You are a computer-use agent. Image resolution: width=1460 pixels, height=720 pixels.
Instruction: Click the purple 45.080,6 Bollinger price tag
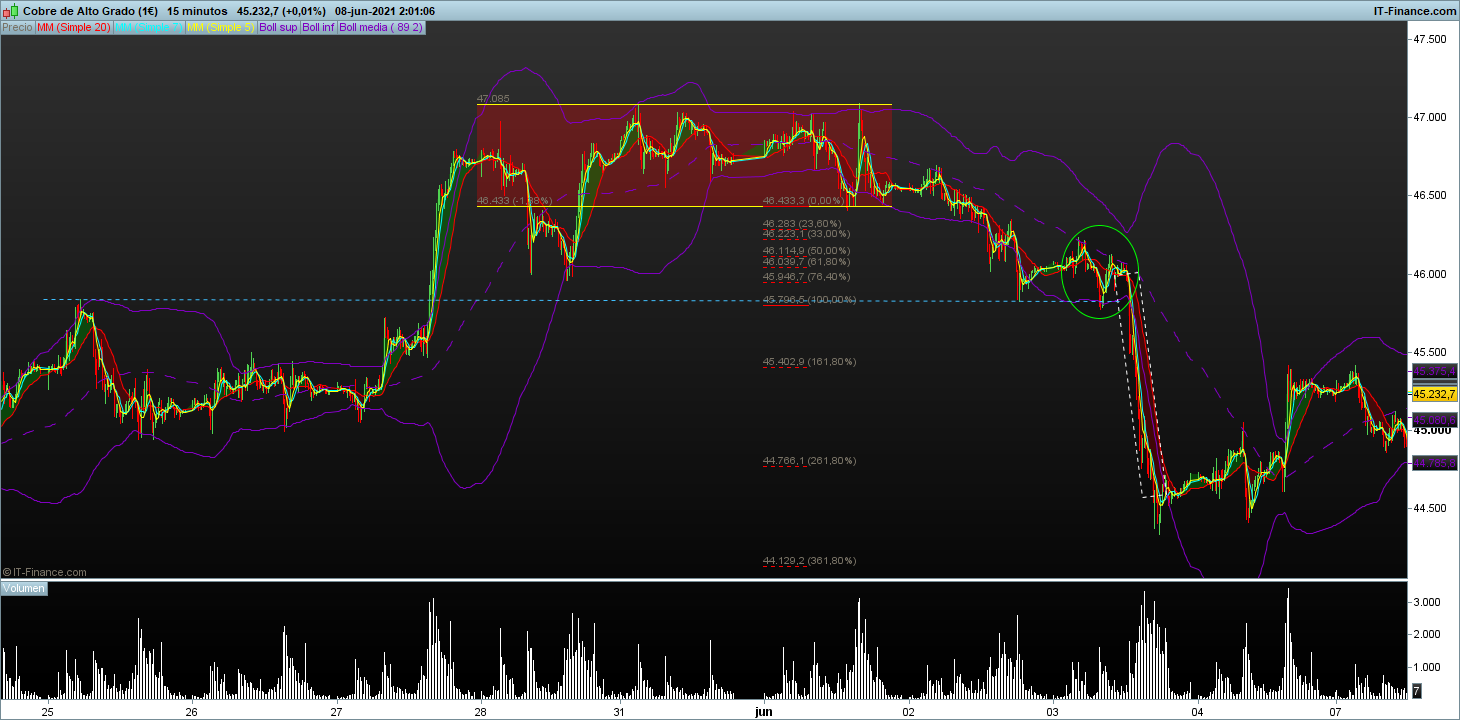tap(1434, 419)
